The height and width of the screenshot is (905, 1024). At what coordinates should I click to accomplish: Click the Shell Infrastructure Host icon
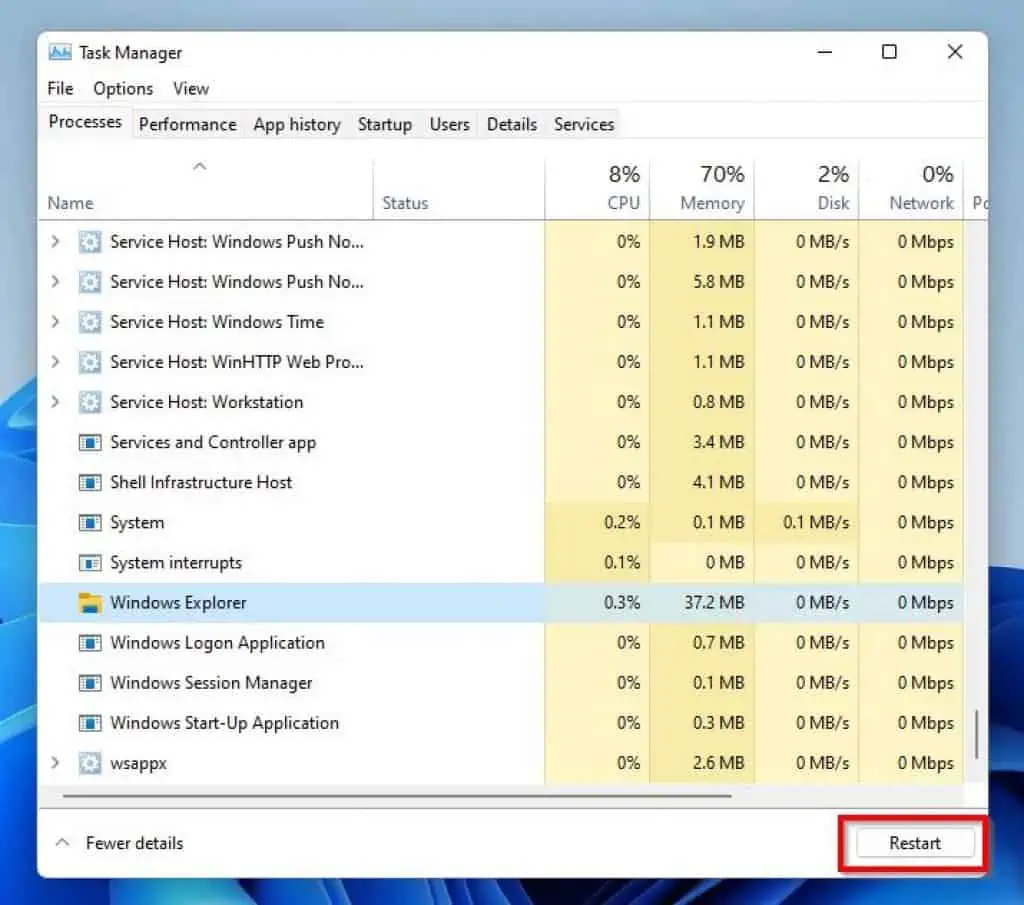89,483
